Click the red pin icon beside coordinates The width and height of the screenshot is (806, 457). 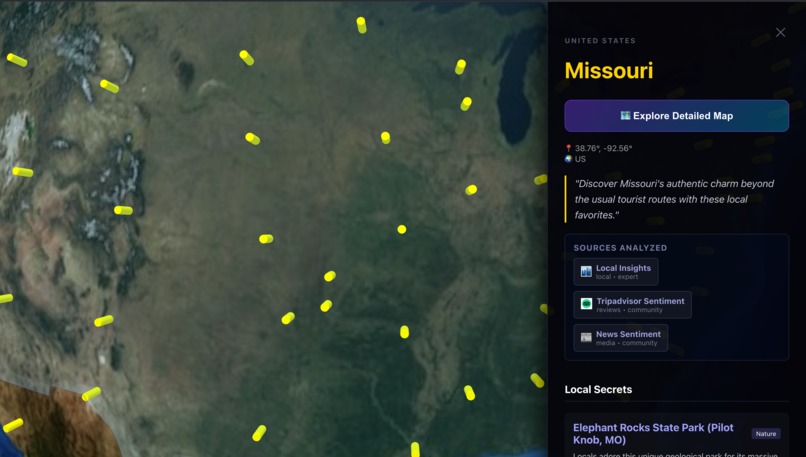[569, 148]
